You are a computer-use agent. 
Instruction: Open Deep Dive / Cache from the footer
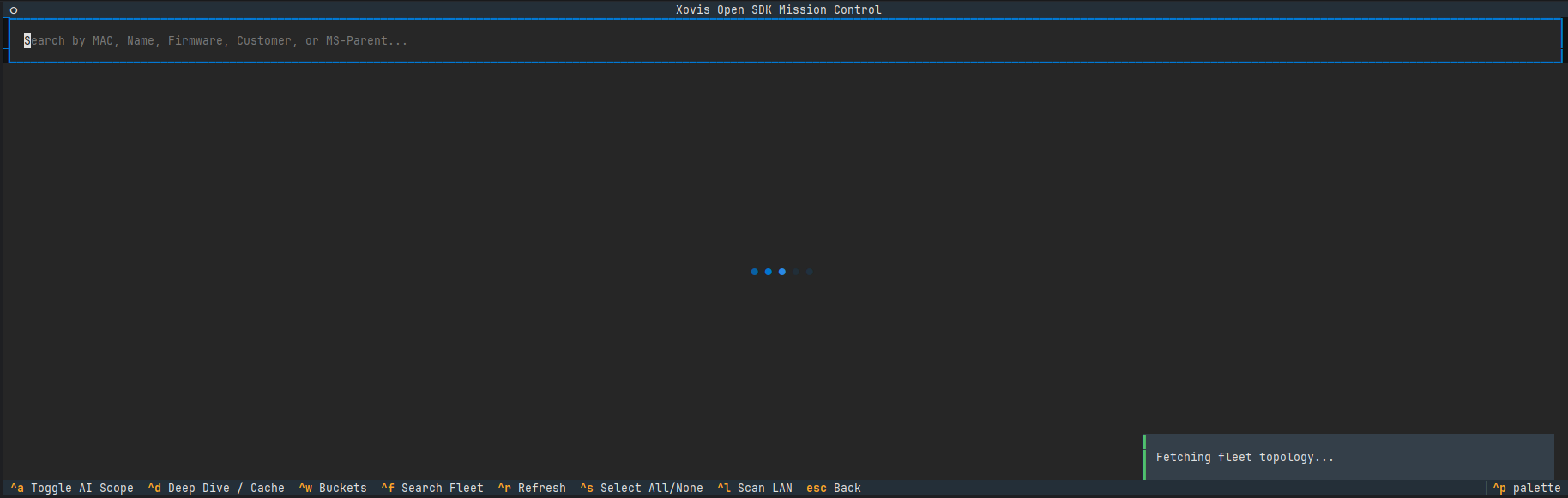click(226, 488)
